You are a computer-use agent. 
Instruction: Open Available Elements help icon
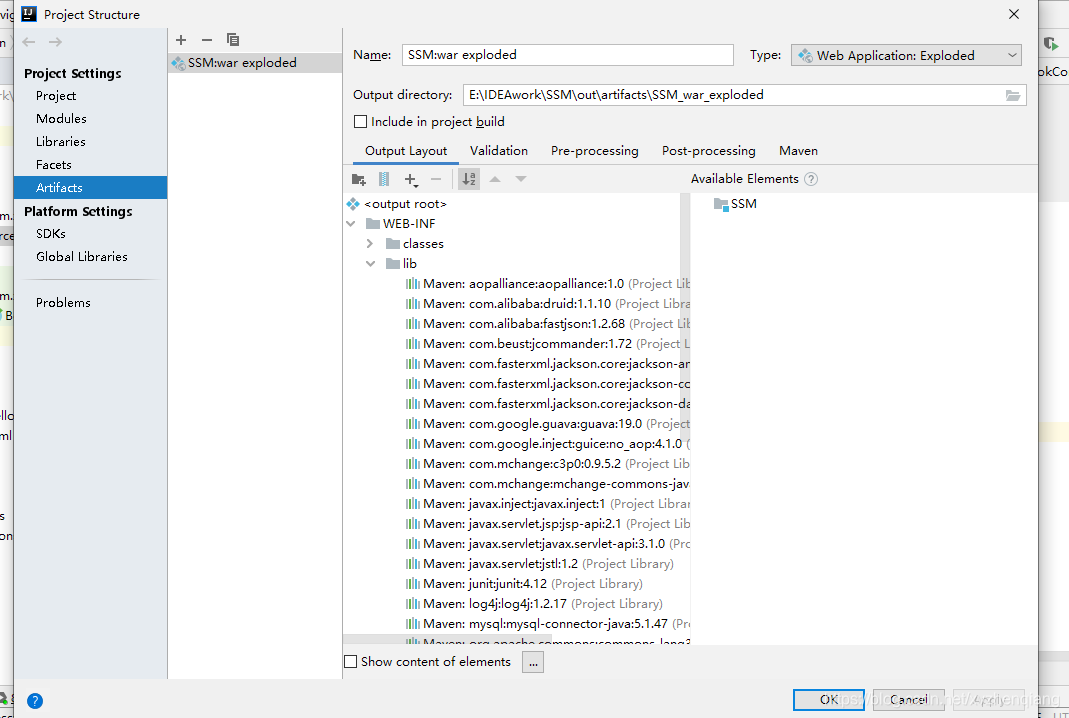811,179
